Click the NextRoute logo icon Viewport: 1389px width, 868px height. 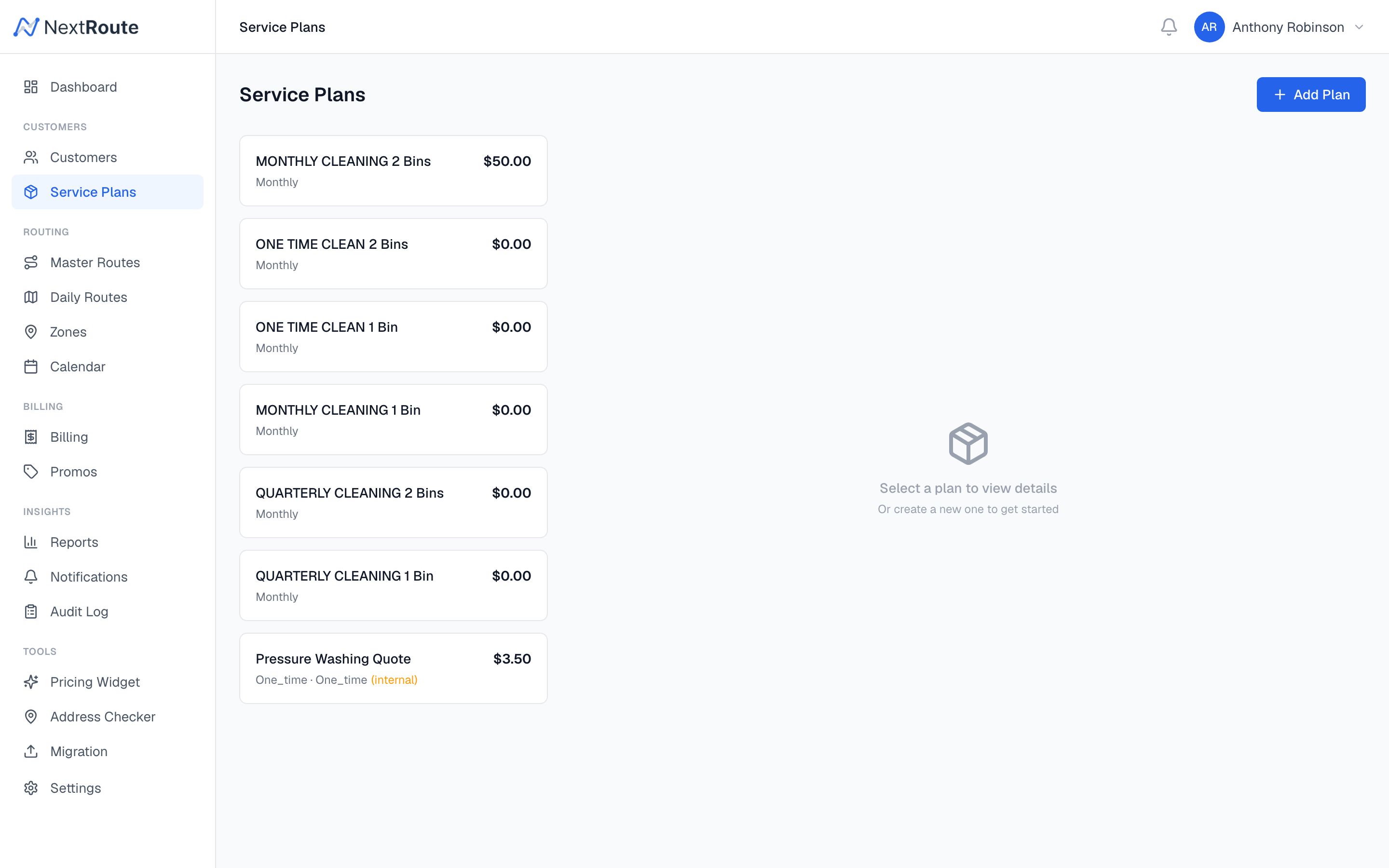(27, 27)
